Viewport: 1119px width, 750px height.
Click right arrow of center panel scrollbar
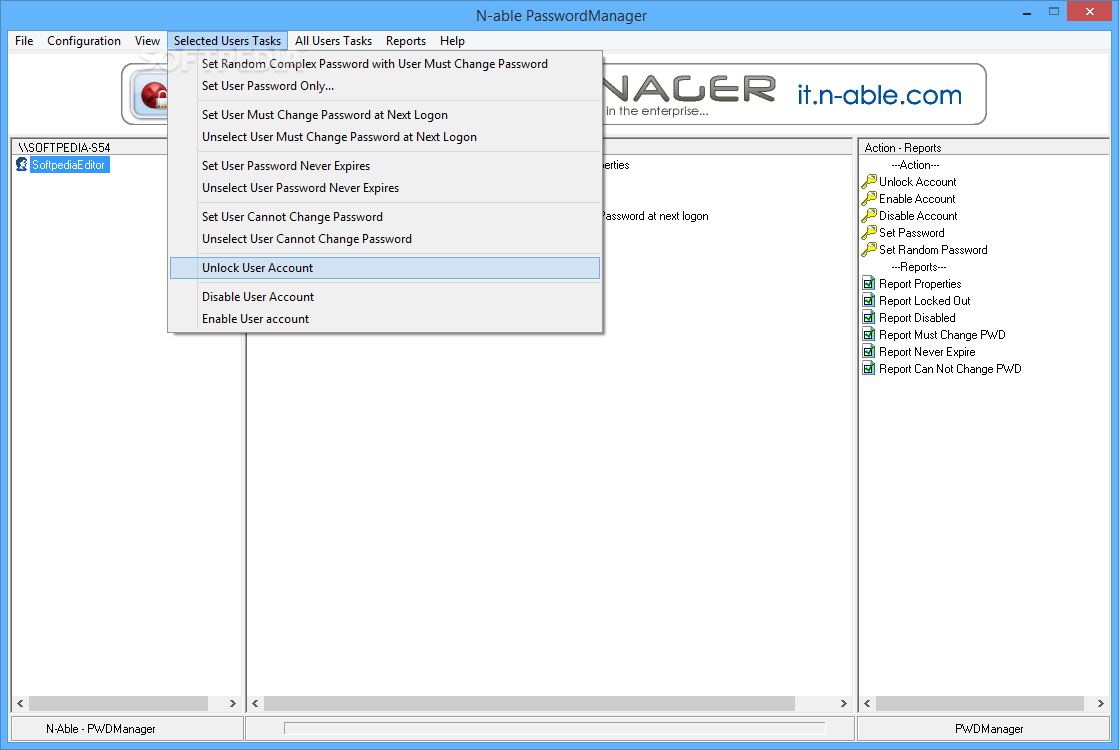point(844,704)
